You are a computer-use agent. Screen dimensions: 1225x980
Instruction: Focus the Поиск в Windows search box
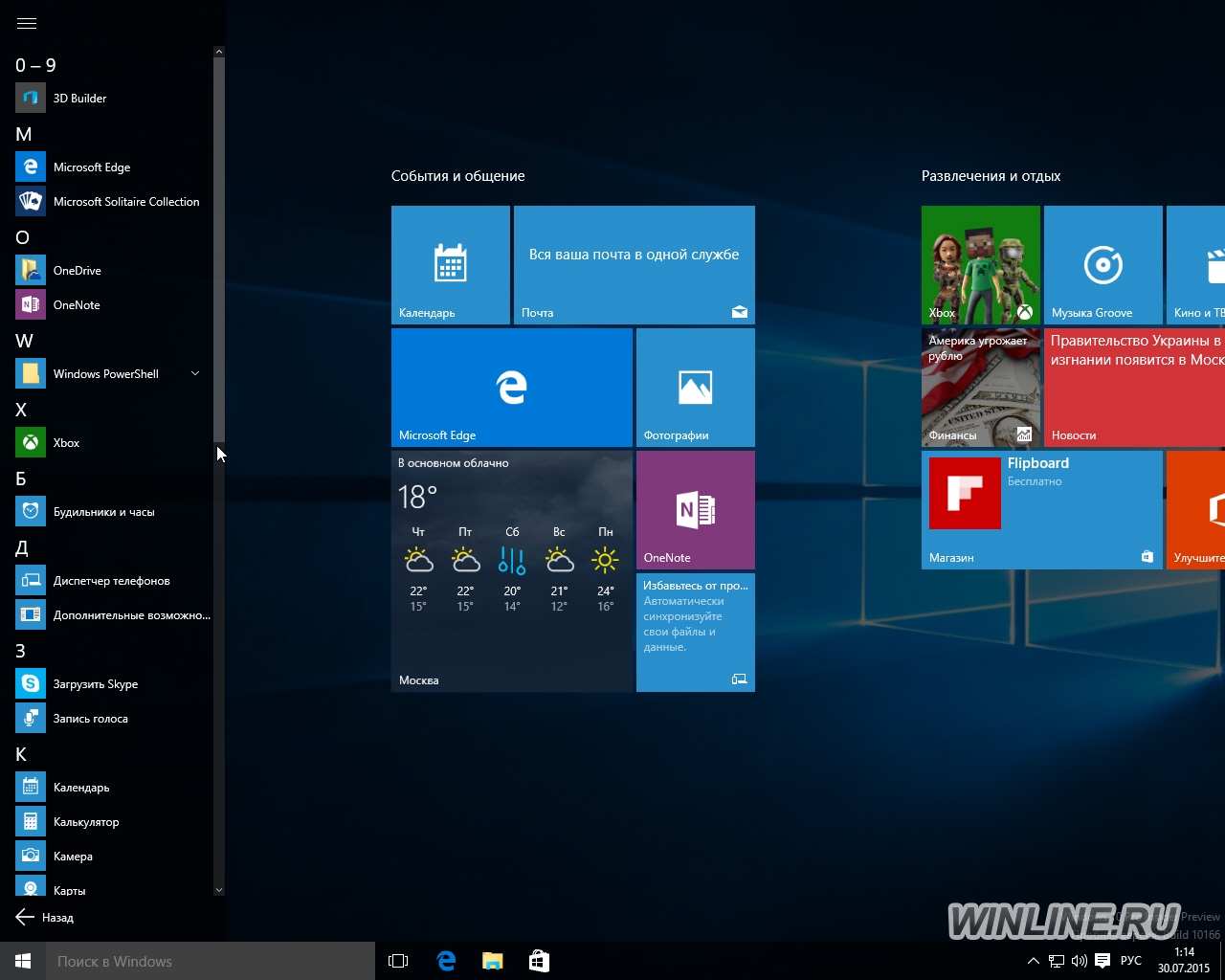pos(211,961)
